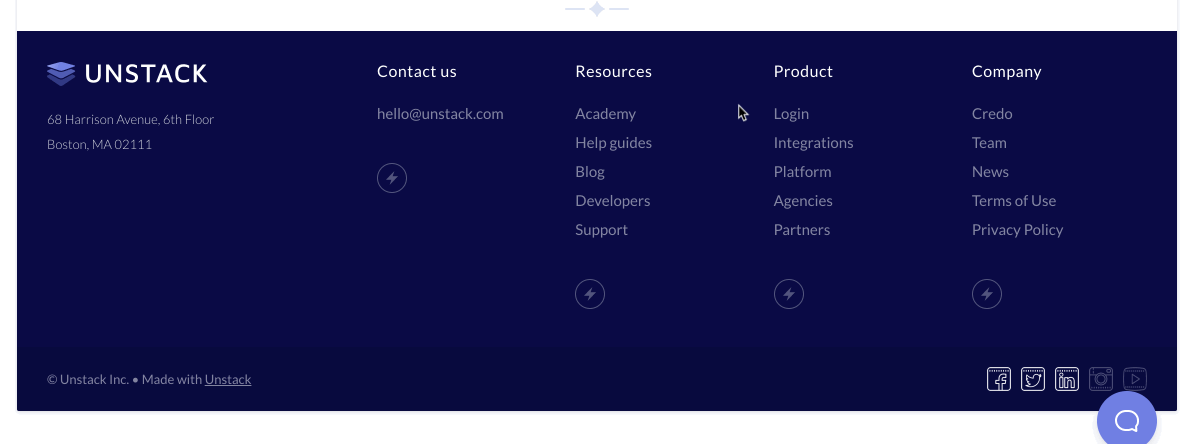Open the Developers page link
This screenshot has height=444, width=1184.
click(x=612, y=201)
